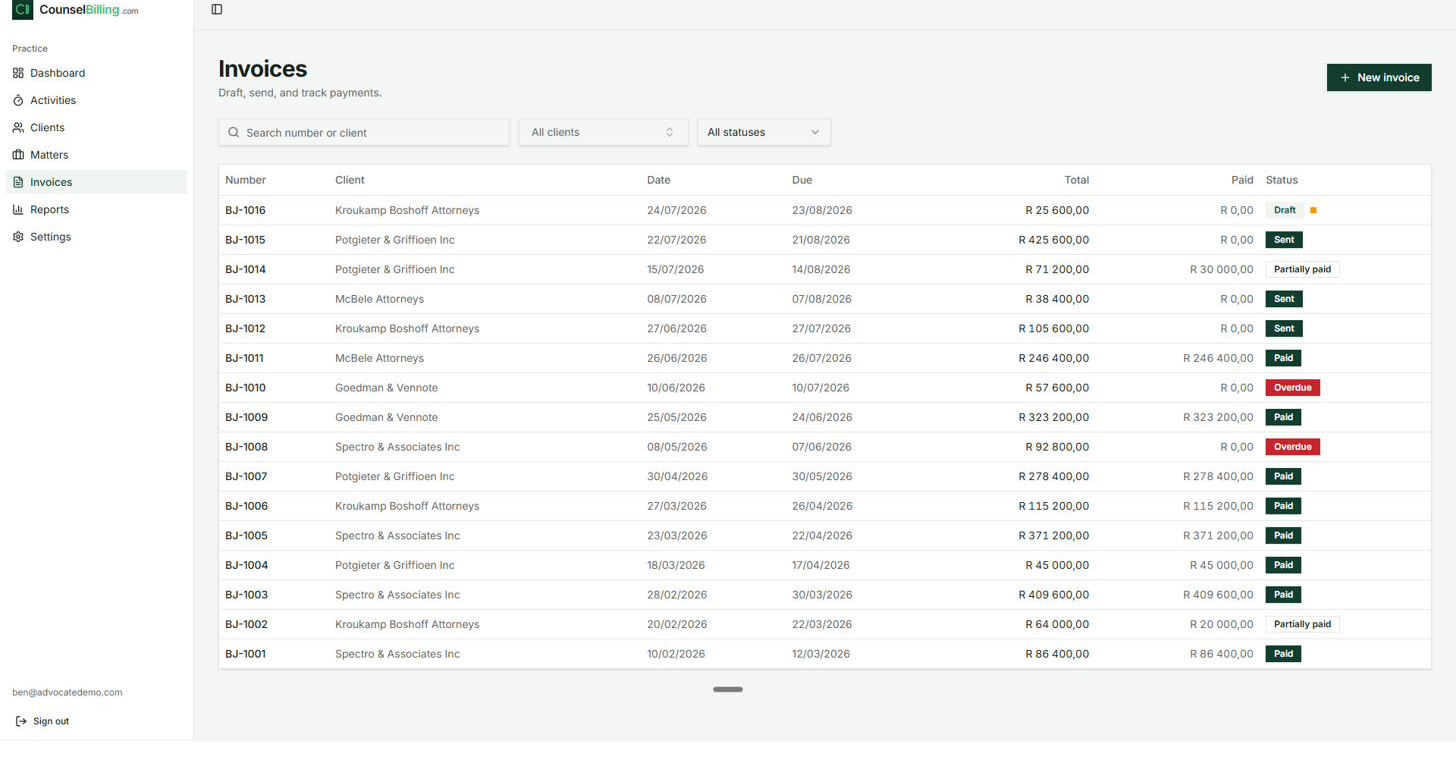Click the Dashboard grid icon
1456x762 pixels.
(x=18, y=73)
